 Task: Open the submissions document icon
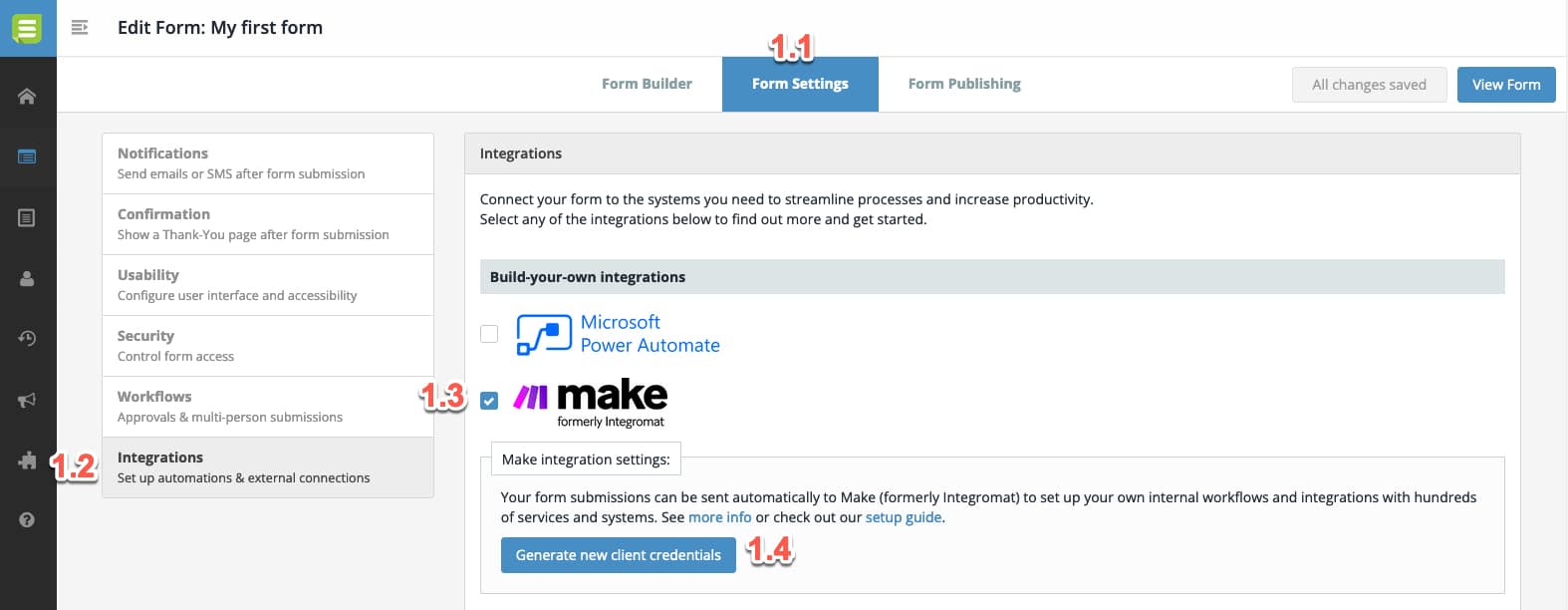(27, 217)
